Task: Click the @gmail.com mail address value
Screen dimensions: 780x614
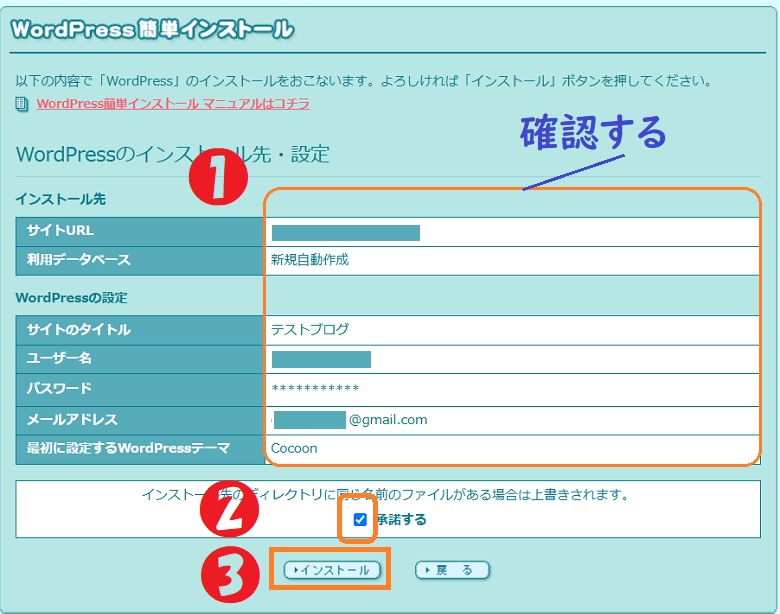Action: click(x=388, y=419)
